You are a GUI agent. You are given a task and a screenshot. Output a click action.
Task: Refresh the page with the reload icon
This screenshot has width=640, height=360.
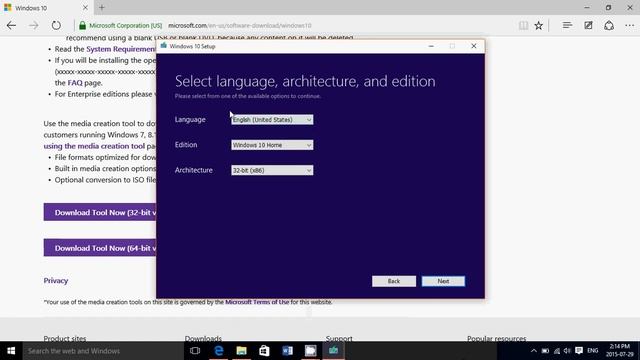tap(56, 25)
